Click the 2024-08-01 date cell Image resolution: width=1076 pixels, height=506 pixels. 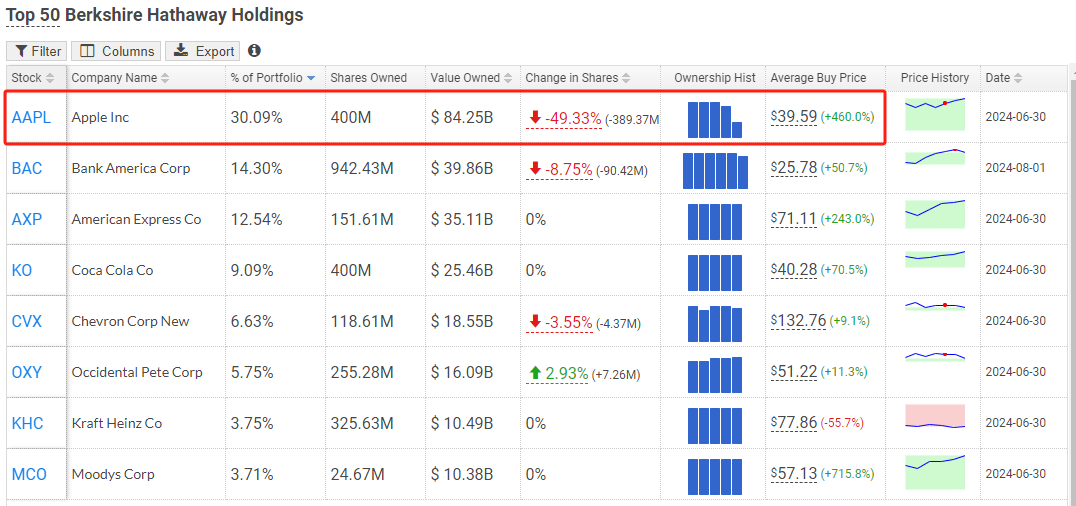pyautogui.click(x=1016, y=168)
